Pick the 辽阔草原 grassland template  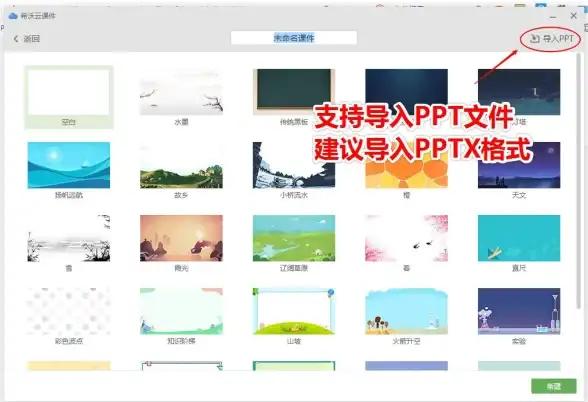[x=294, y=238]
